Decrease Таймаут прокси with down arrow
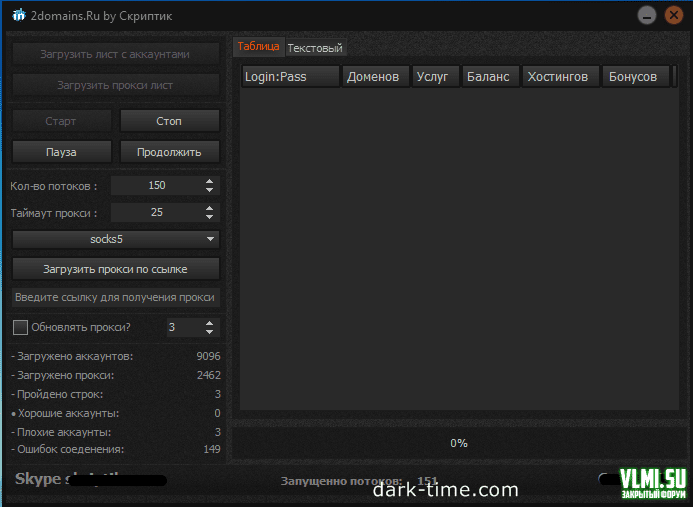Image resolution: width=693 pixels, height=507 pixels. (x=209, y=217)
